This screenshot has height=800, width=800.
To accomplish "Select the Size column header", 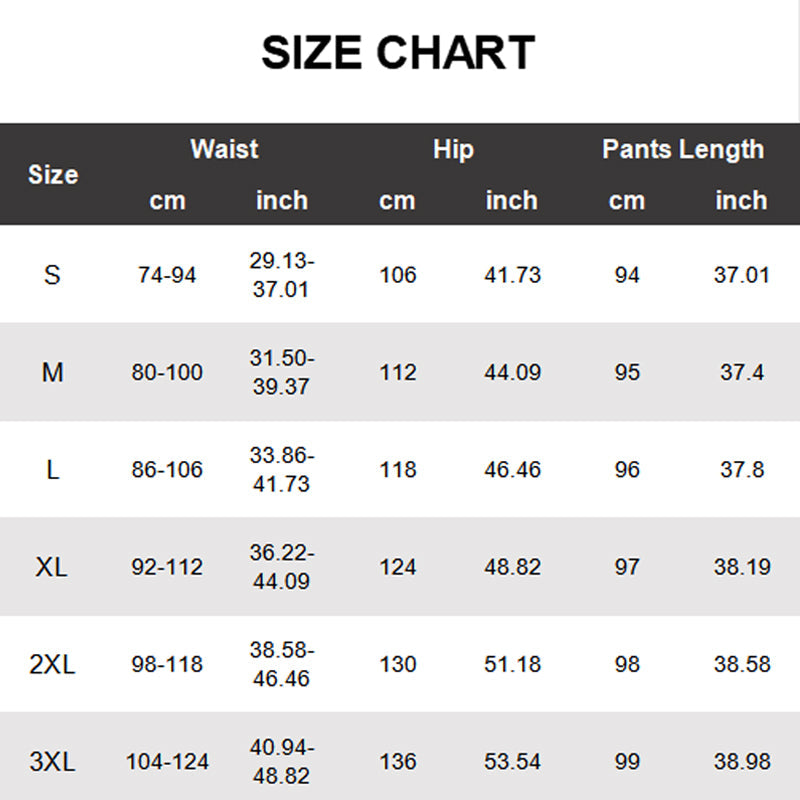I will [x=53, y=175].
